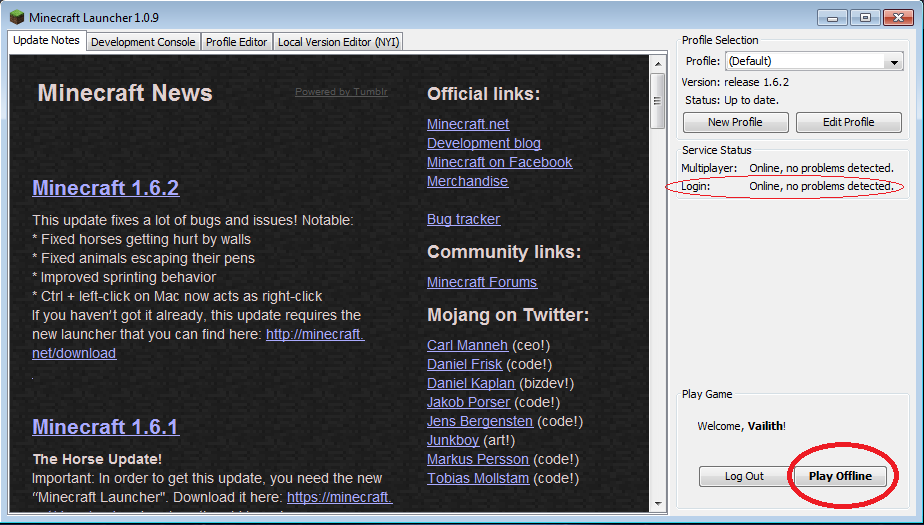
Task: Click the 'Minecraft News' heading
Action: coord(125,93)
